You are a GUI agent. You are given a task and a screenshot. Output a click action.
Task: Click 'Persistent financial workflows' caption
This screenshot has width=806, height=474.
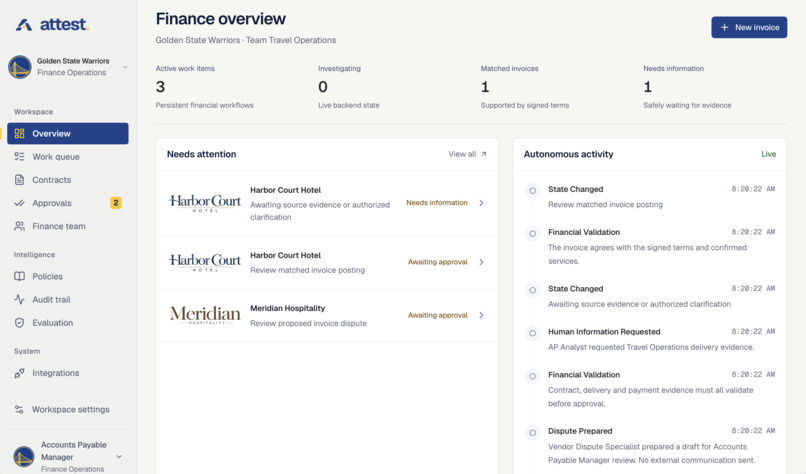click(x=205, y=105)
